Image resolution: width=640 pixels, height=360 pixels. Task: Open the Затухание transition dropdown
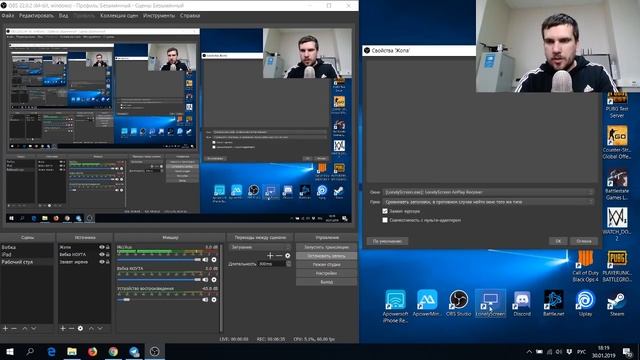(260, 247)
